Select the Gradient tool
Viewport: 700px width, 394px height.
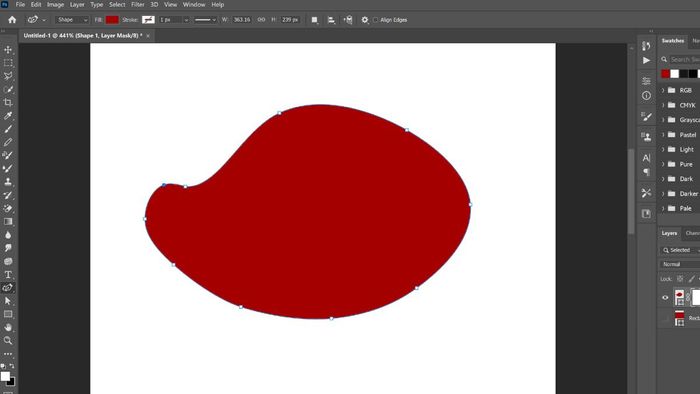click(8, 221)
